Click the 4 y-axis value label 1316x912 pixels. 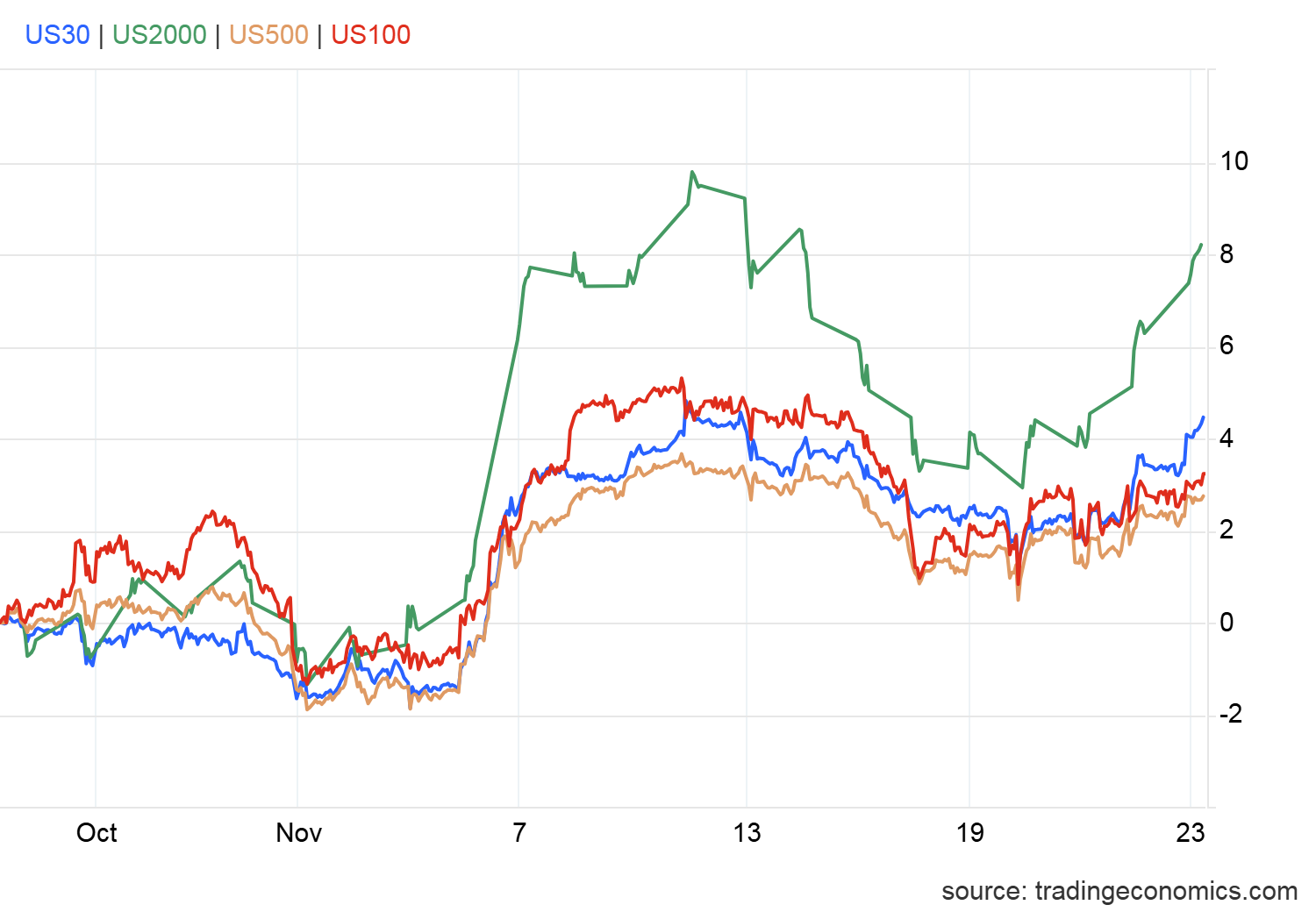pos(1226,438)
